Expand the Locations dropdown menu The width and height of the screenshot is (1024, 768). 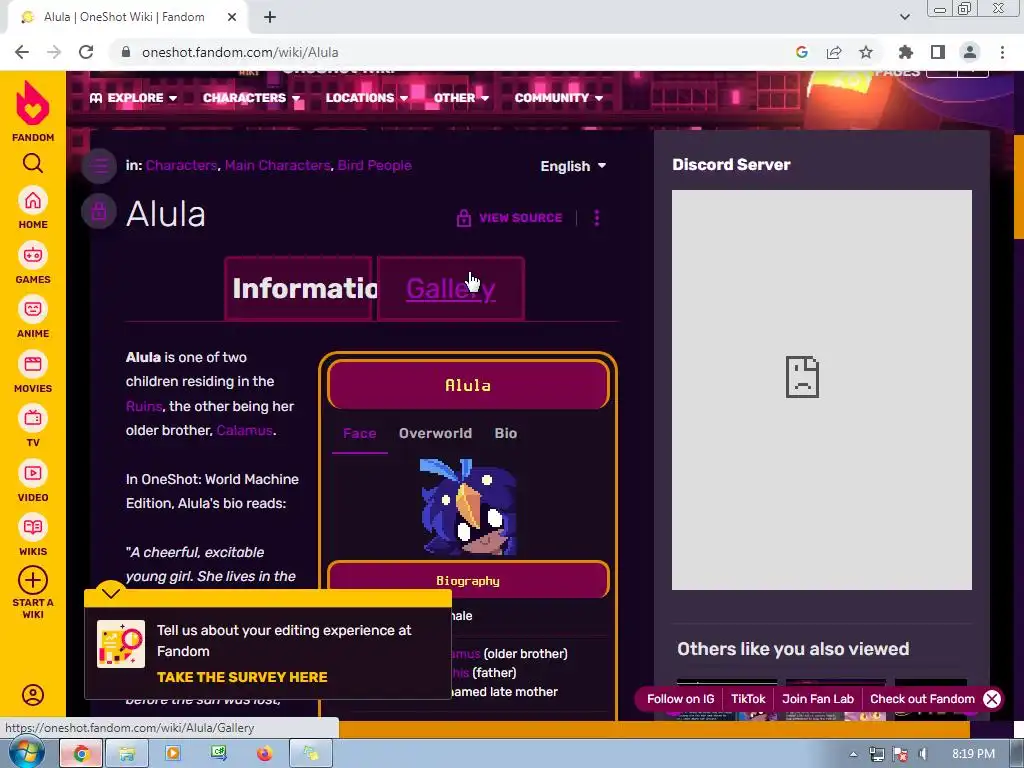(367, 98)
